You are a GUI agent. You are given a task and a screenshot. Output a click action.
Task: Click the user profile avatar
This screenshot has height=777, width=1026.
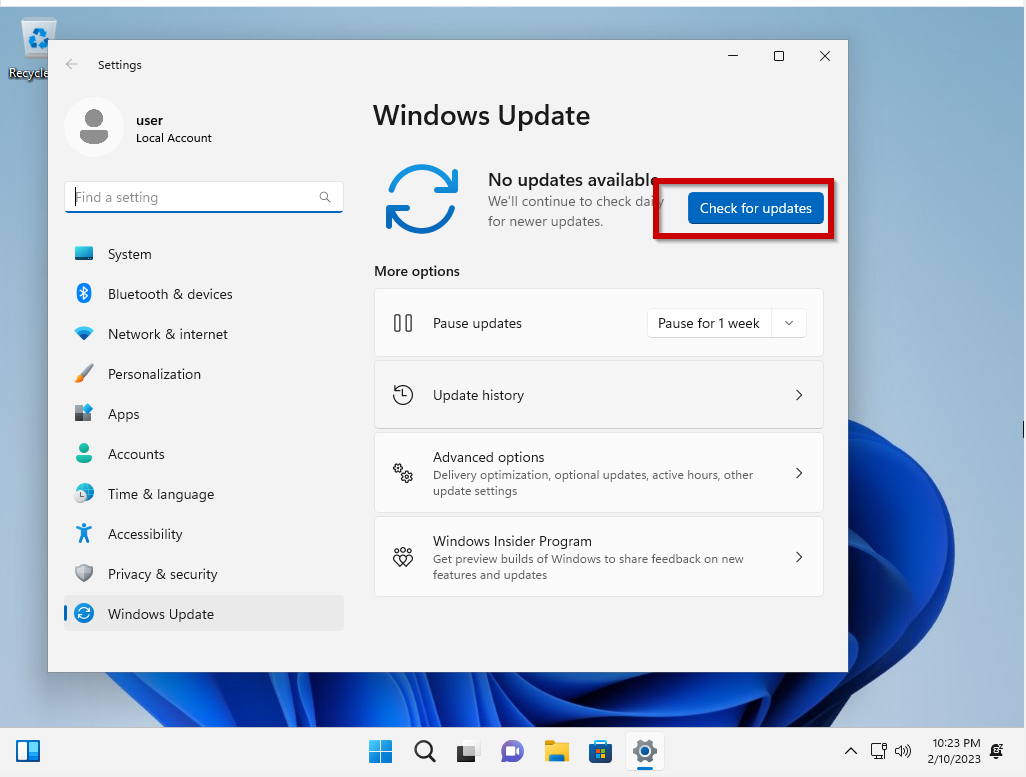[94, 127]
